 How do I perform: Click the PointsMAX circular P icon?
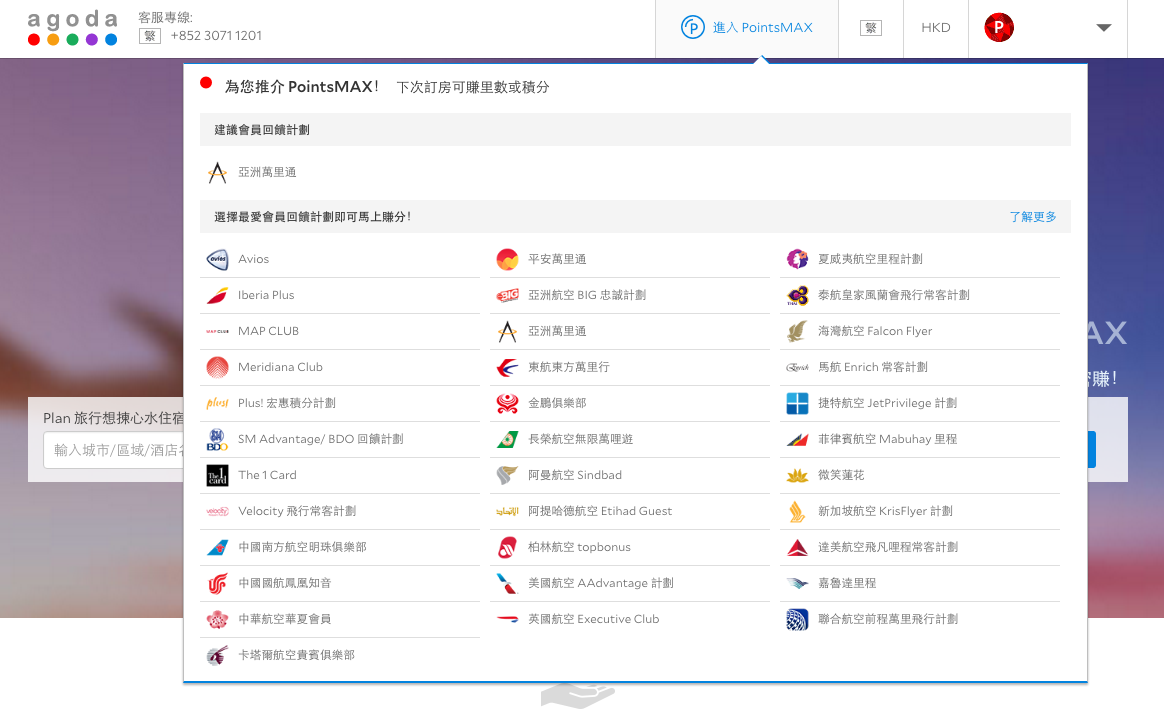pos(693,27)
